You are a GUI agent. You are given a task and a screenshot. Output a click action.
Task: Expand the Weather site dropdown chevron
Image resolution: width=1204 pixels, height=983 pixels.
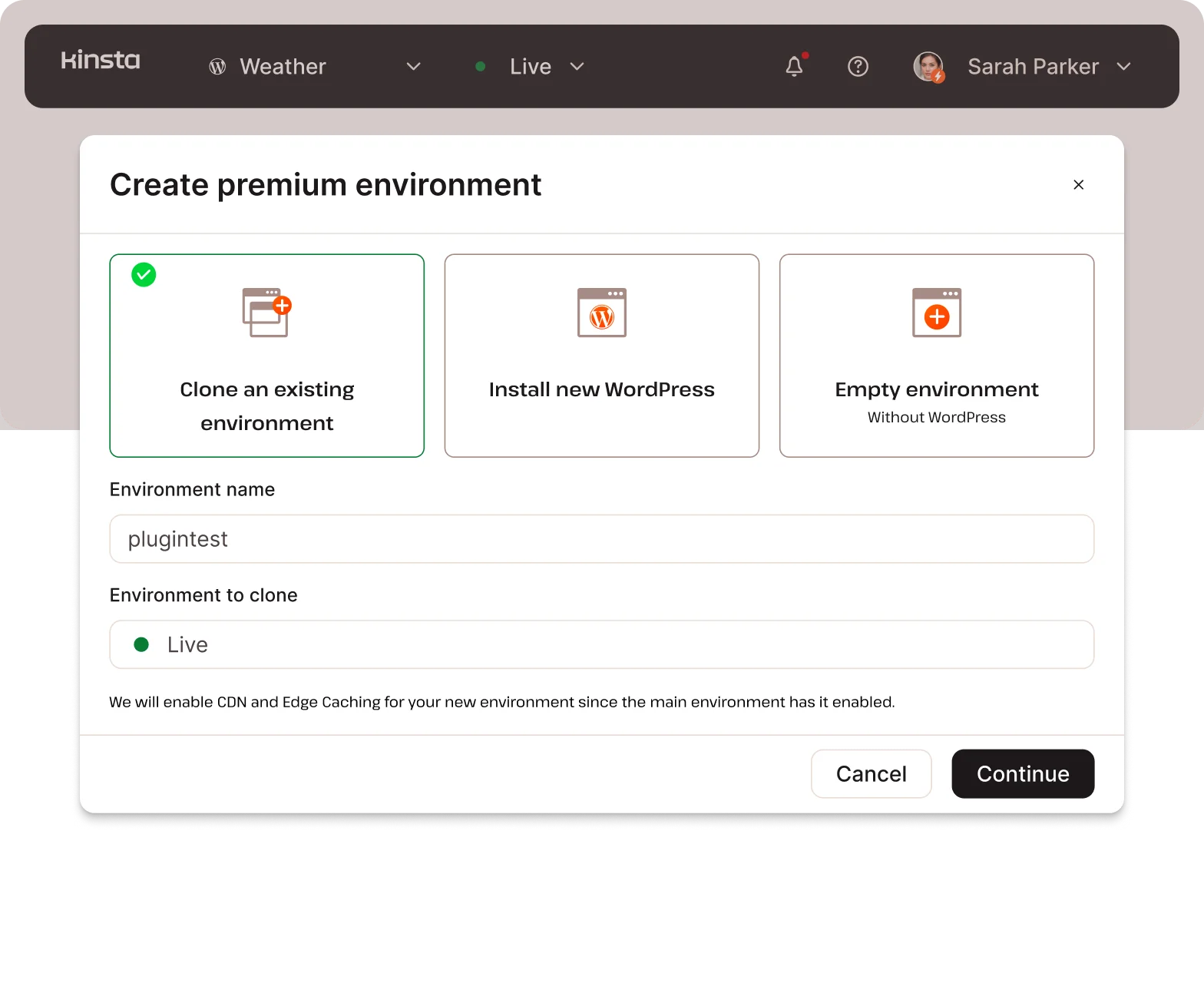(x=413, y=67)
